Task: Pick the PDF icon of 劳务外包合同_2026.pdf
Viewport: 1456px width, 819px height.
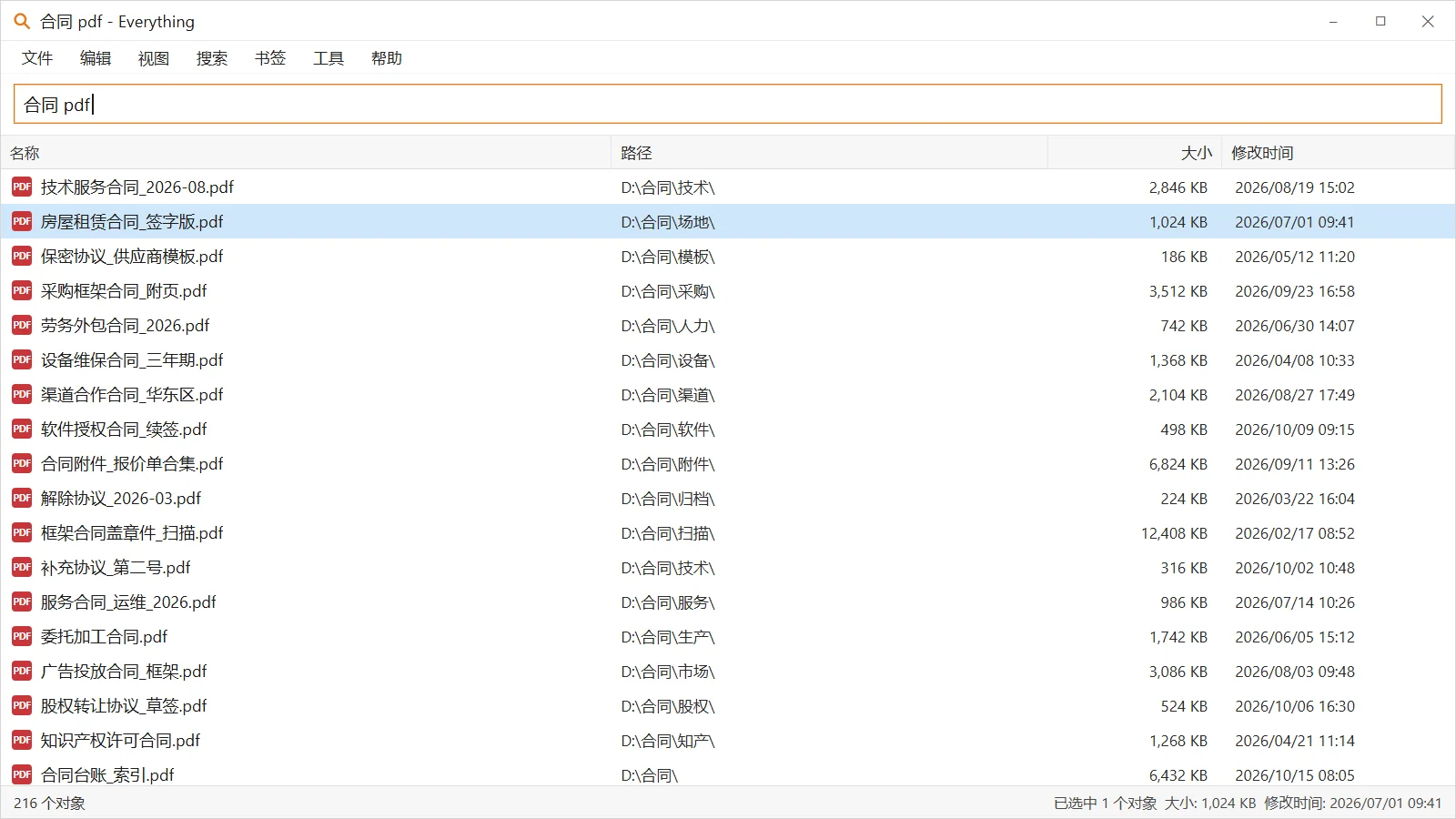Action: coord(22,326)
